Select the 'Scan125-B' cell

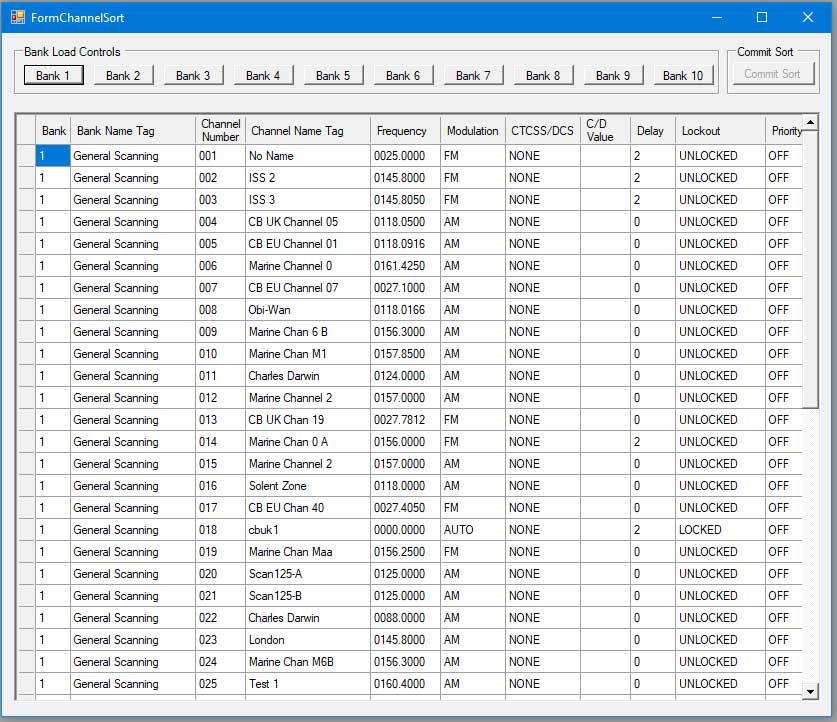pyautogui.click(x=307, y=596)
